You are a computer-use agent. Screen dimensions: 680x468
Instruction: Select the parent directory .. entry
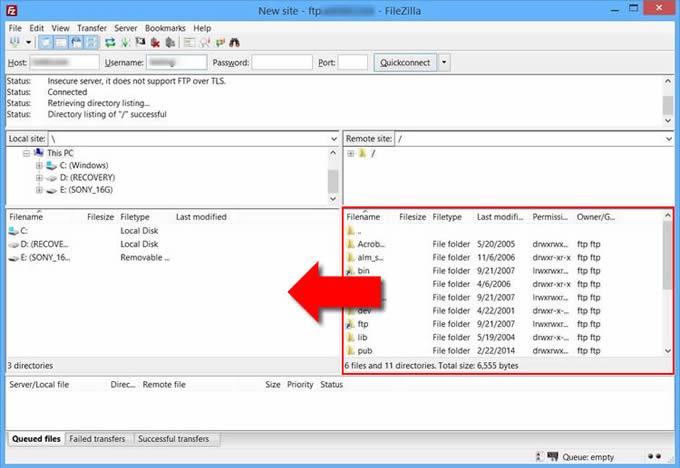[x=354, y=231]
